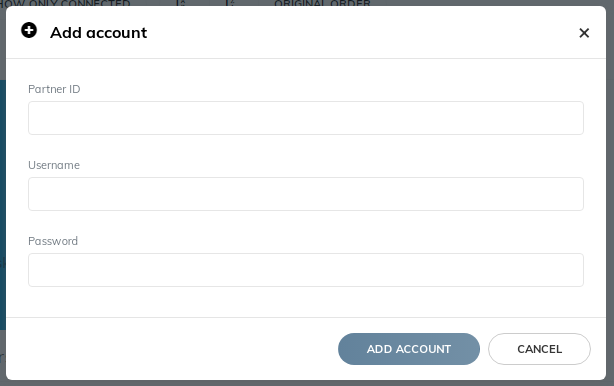Click the plus circle icon beside Add account
614x386 pixels.
(x=29, y=30)
